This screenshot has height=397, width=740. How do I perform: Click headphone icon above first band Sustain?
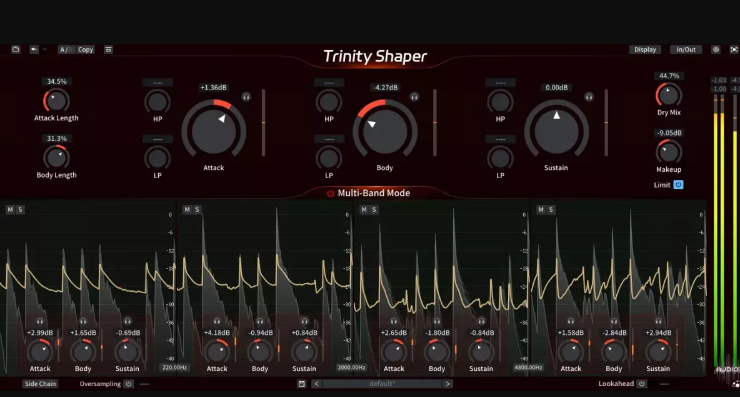(127, 321)
